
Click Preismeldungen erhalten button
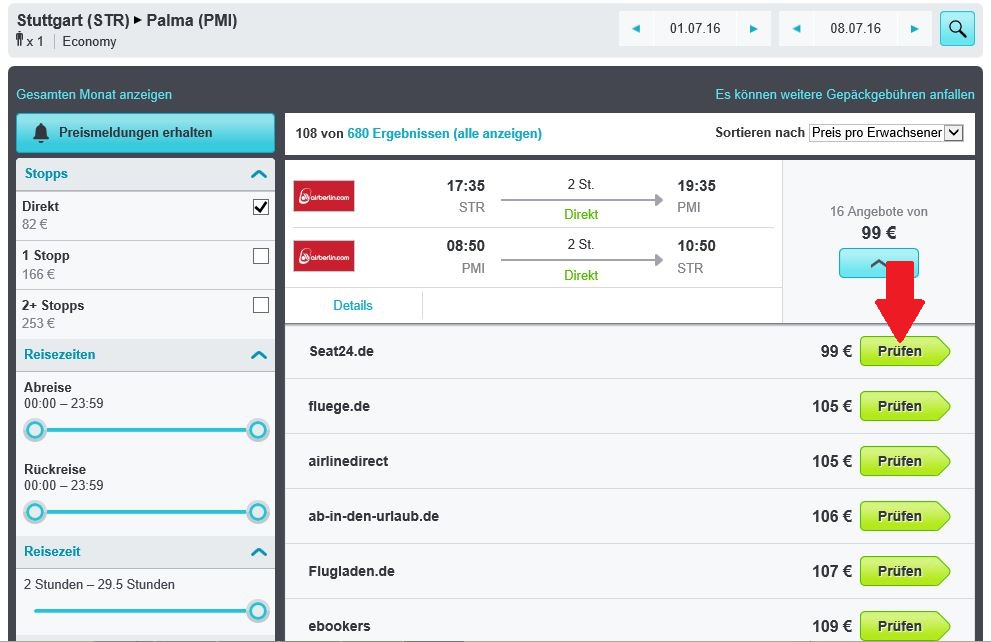tap(145, 133)
